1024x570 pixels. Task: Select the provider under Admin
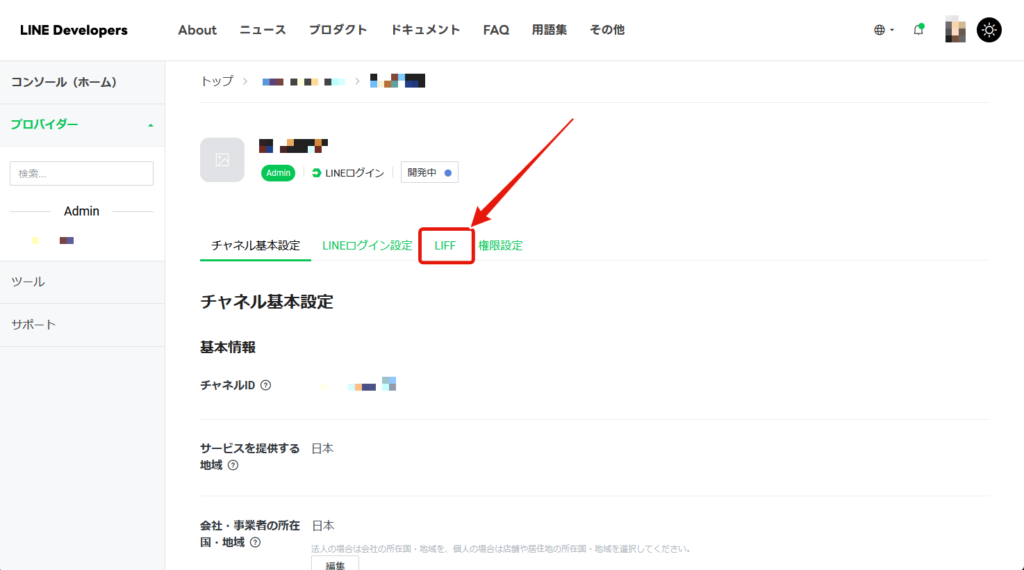(53, 240)
